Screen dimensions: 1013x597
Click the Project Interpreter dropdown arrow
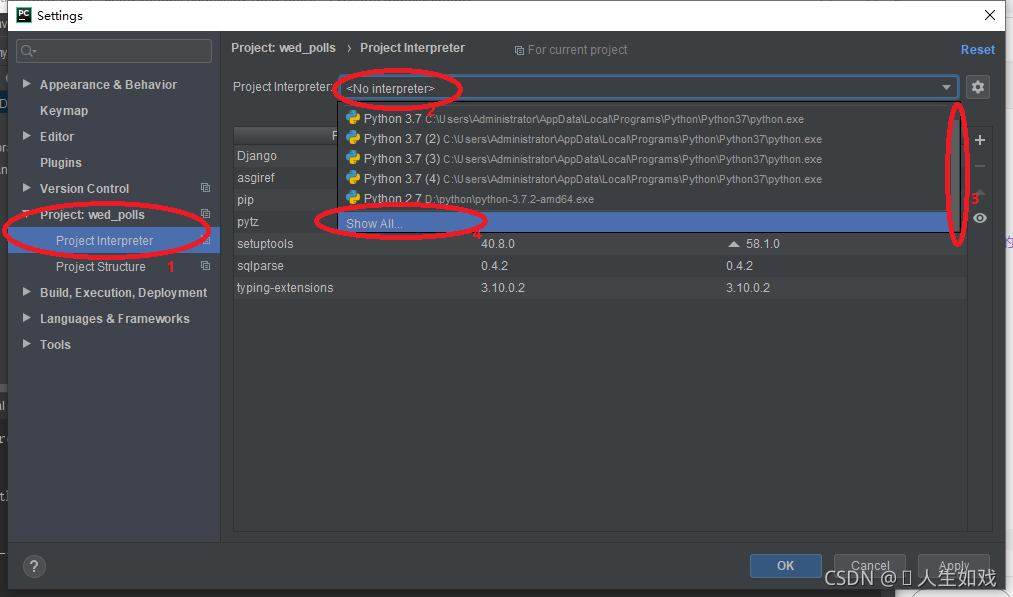click(946, 87)
